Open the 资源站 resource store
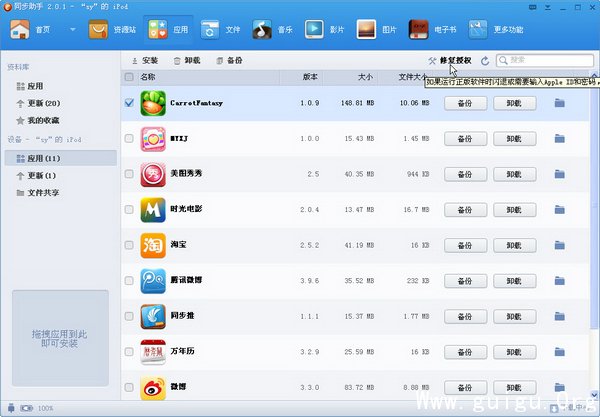 pos(112,29)
